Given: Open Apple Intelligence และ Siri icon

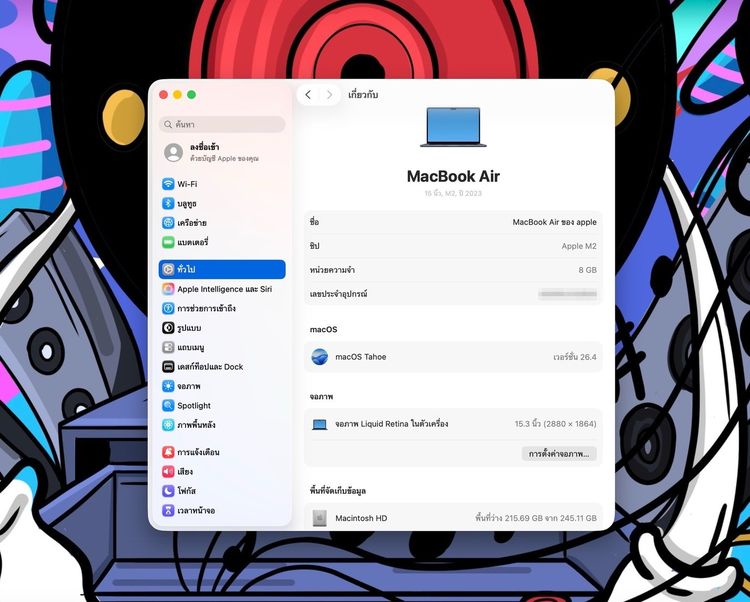Looking at the screenshot, I should tap(168, 289).
